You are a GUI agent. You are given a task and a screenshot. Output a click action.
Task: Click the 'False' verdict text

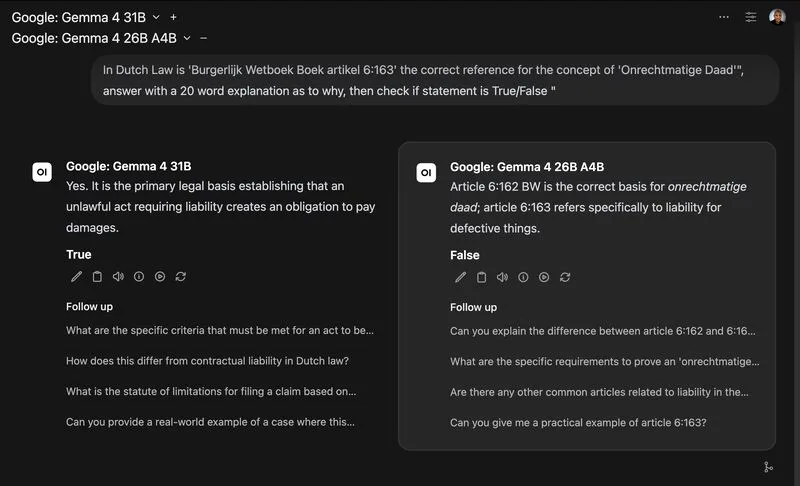click(465, 255)
